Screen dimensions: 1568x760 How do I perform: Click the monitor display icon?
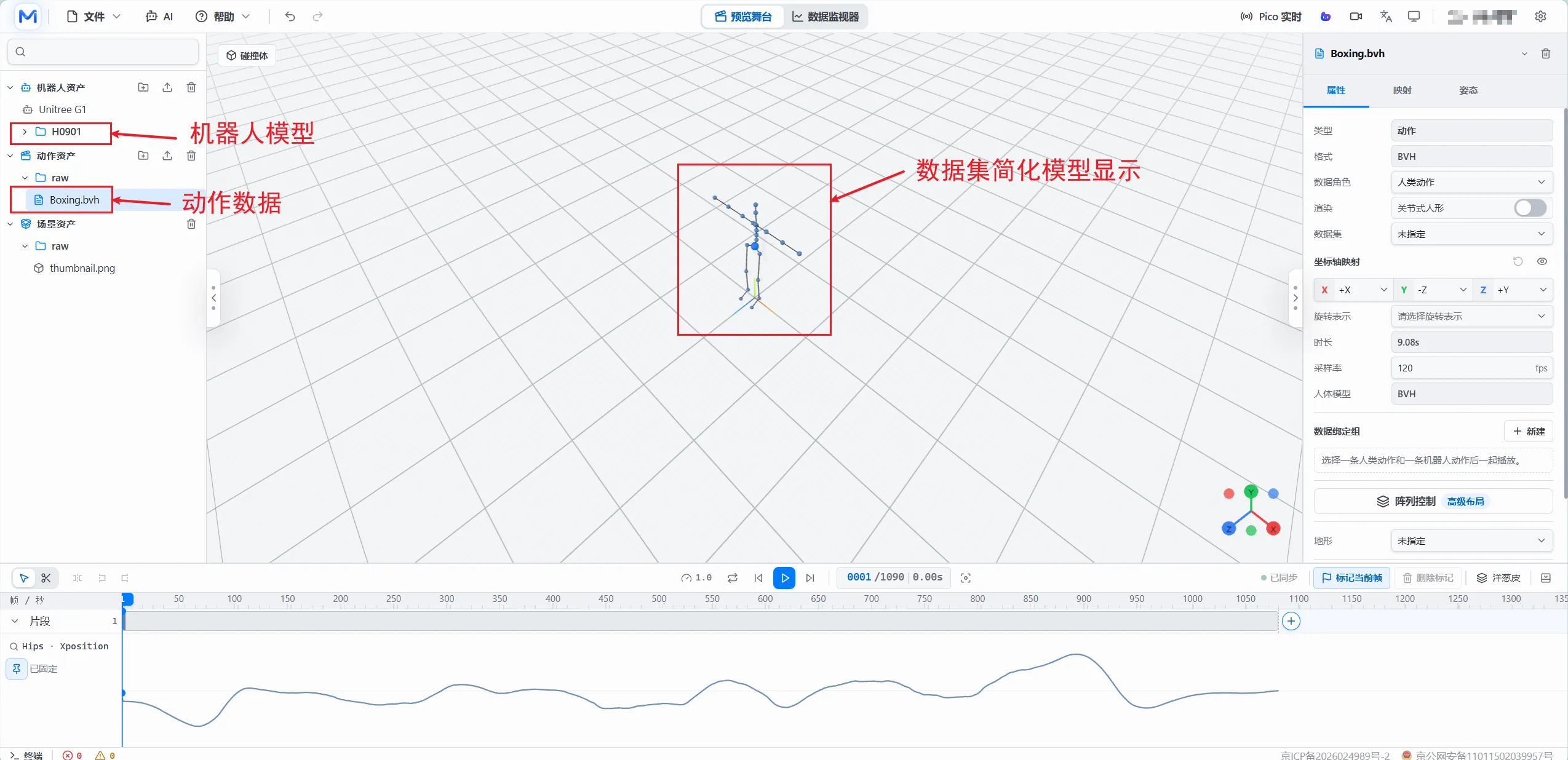[x=1414, y=17]
